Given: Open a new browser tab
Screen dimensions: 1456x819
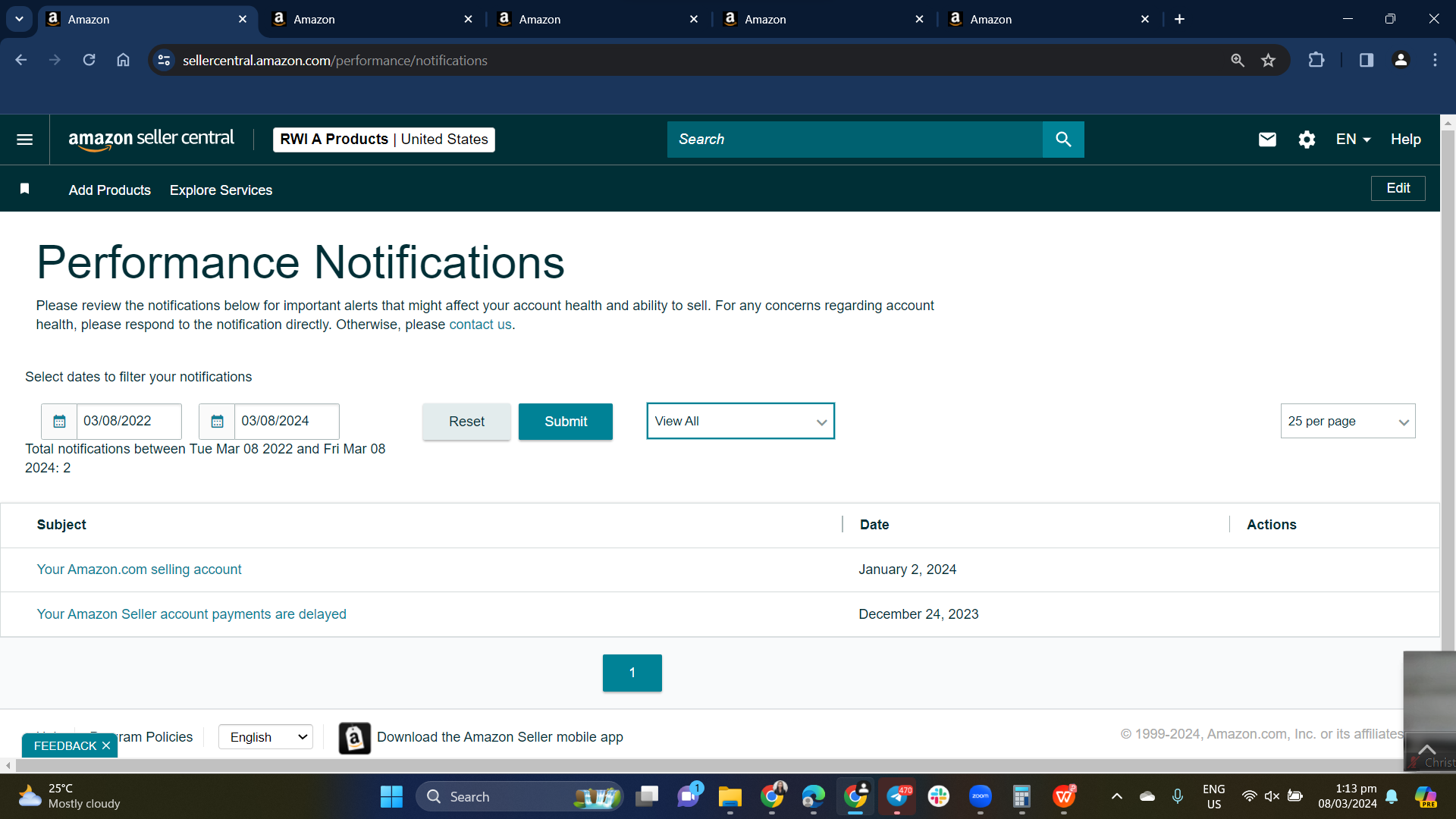Looking at the screenshot, I should tap(1179, 19).
